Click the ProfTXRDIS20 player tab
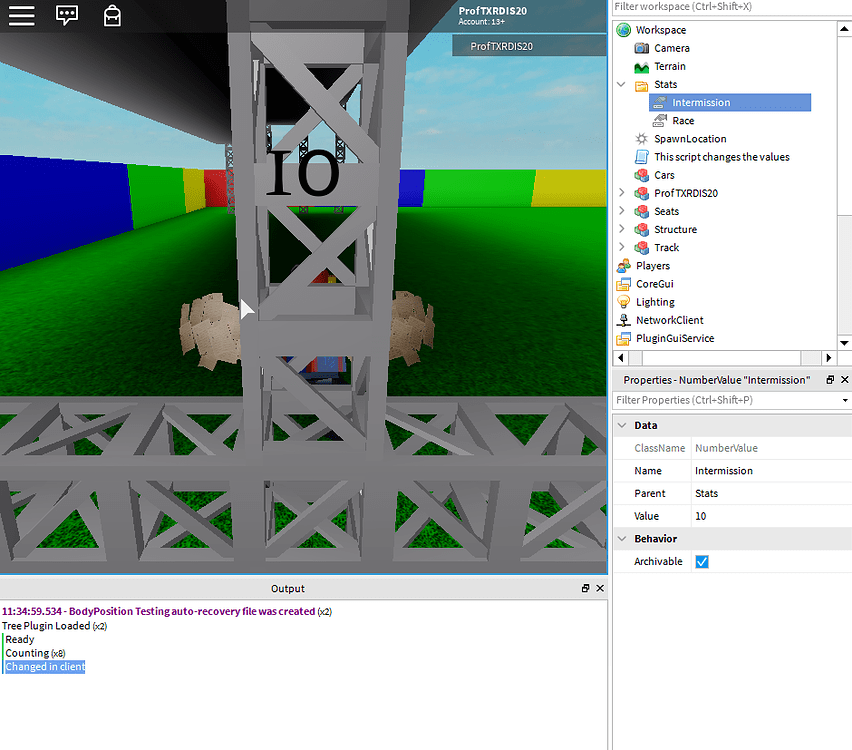The width and height of the screenshot is (852, 750). (528, 45)
